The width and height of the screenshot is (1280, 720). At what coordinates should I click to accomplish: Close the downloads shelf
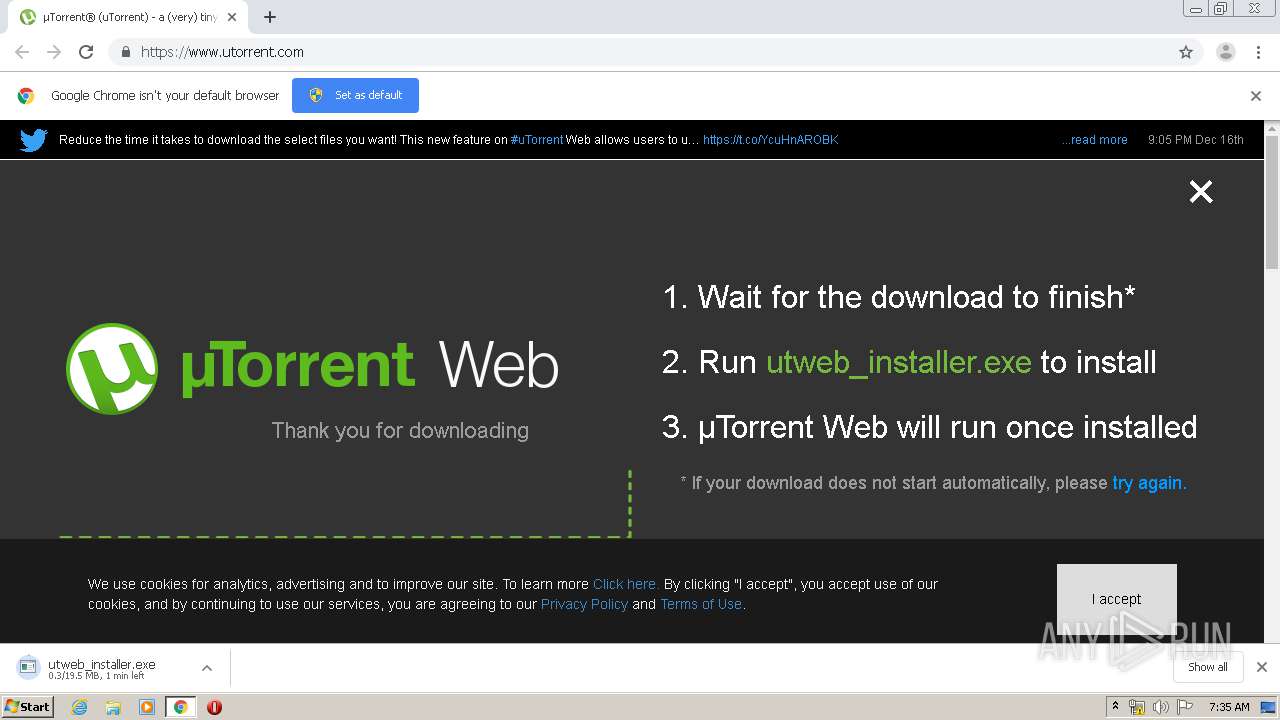click(x=1262, y=667)
